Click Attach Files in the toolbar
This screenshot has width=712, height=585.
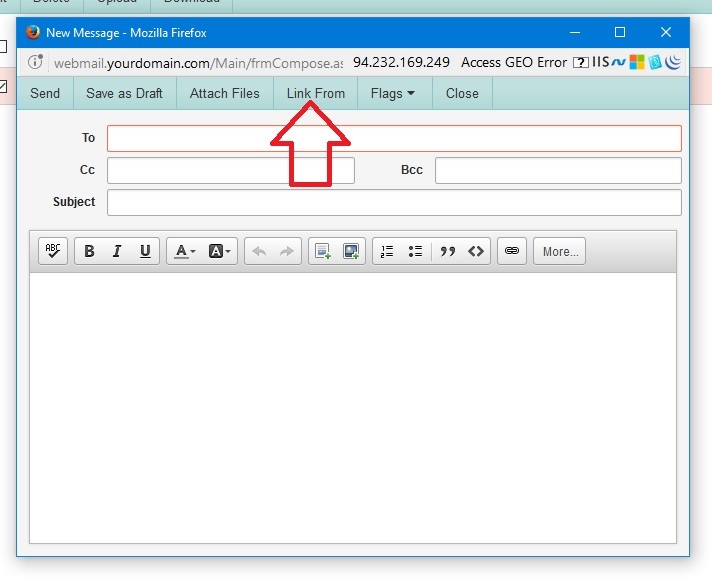click(224, 93)
